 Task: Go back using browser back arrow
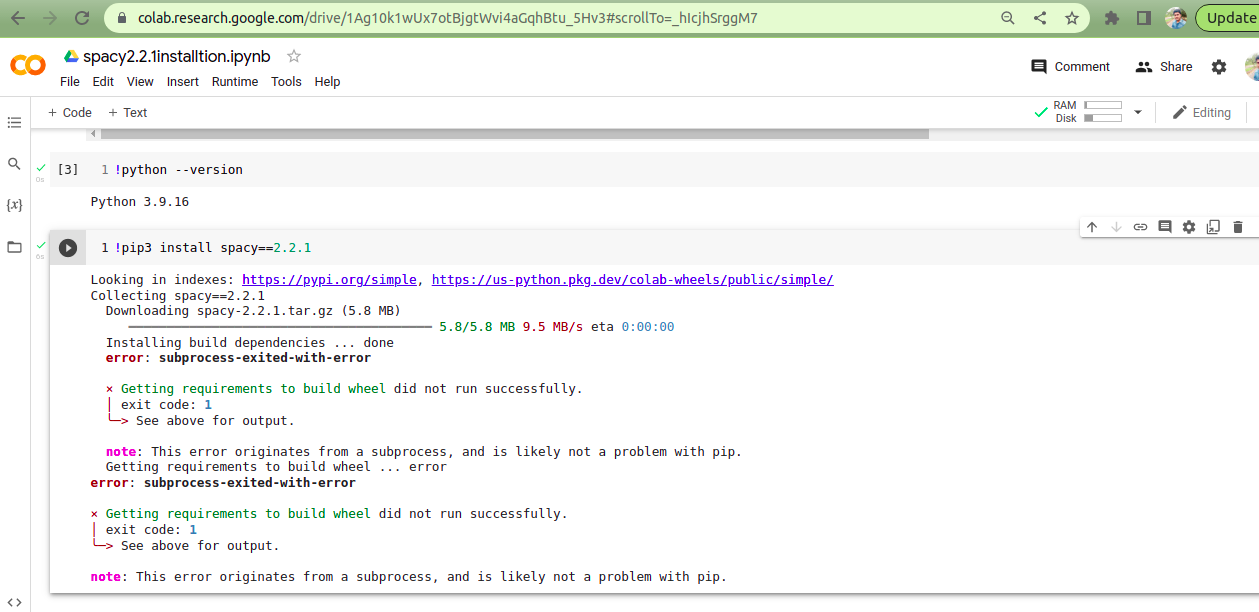18,18
